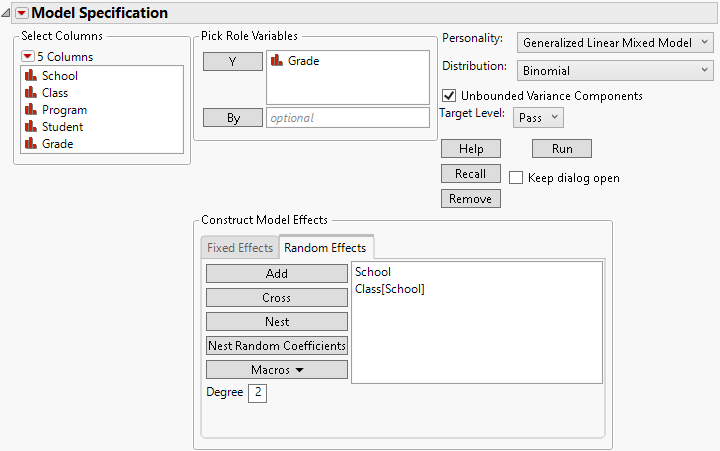This screenshot has width=720, height=451.
Task: Switch to the Fixed Effects tab
Action: pyautogui.click(x=239, y=248)
